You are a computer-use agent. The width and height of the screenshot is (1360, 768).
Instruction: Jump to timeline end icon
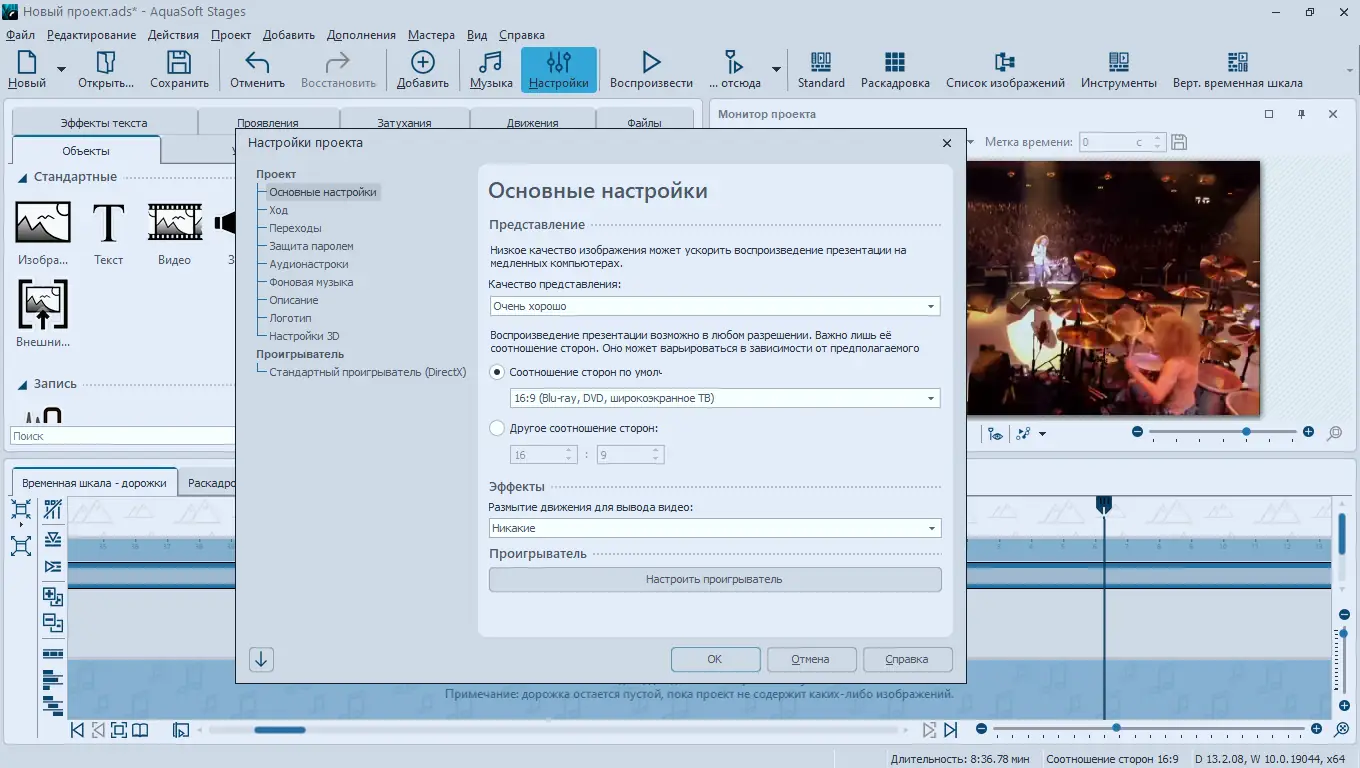point(950,730)
